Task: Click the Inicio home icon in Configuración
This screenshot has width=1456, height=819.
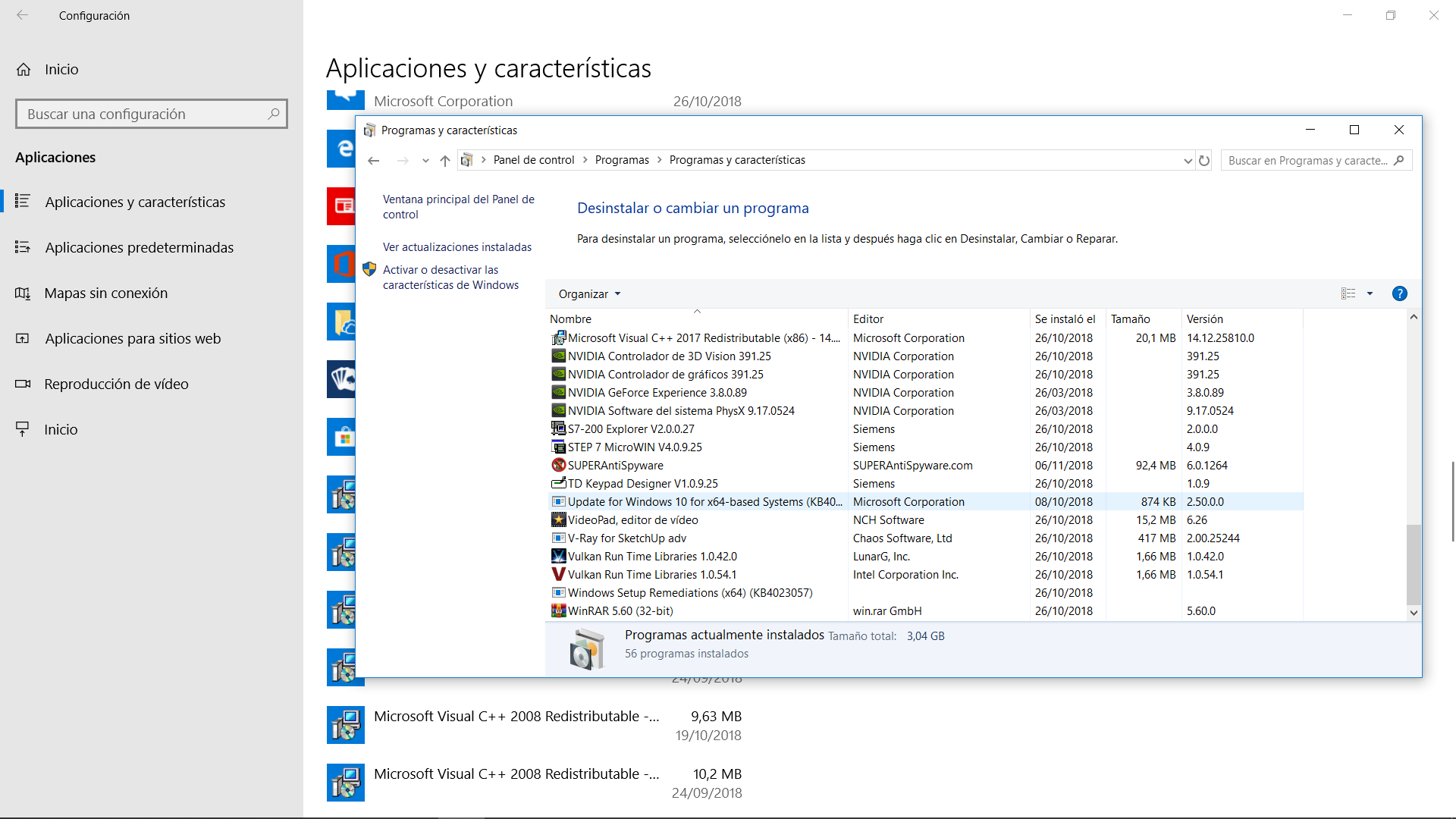Action: [x=24, y=70]
